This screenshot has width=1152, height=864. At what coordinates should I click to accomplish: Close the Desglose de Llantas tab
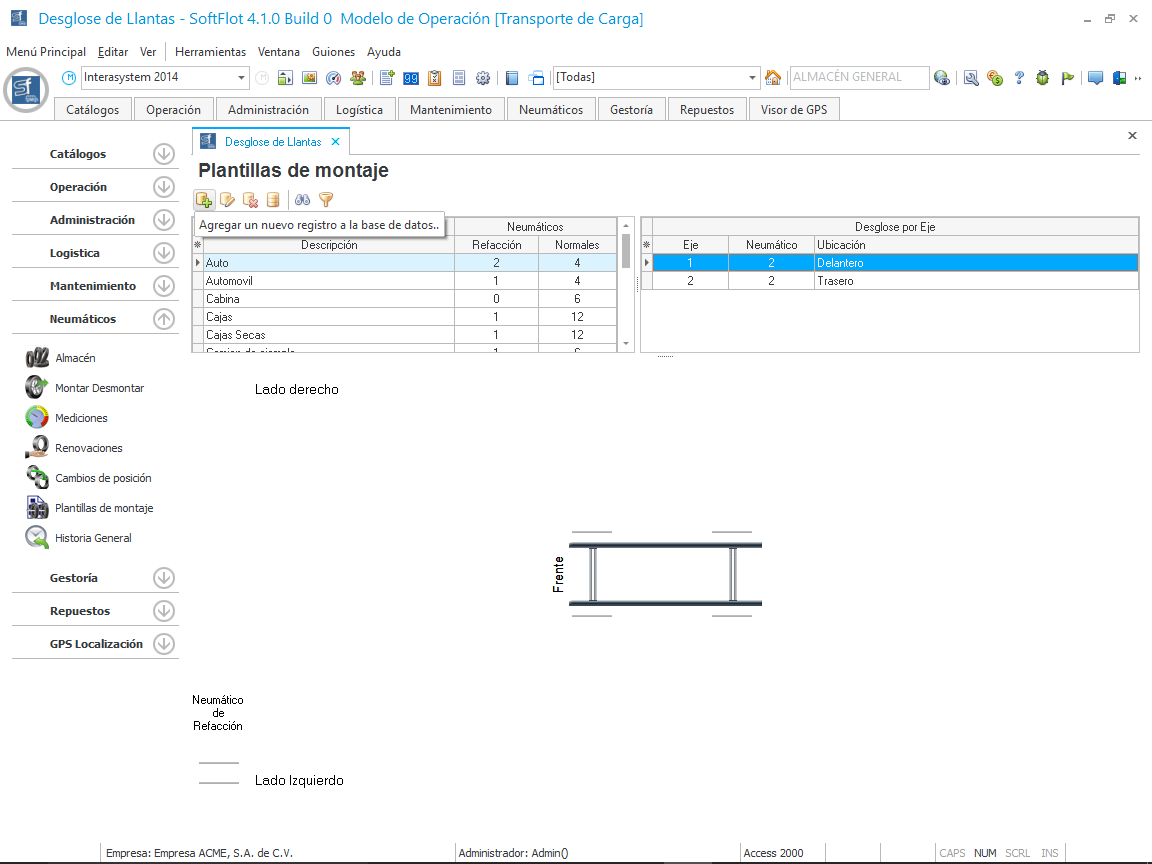(x=336, y=142)
